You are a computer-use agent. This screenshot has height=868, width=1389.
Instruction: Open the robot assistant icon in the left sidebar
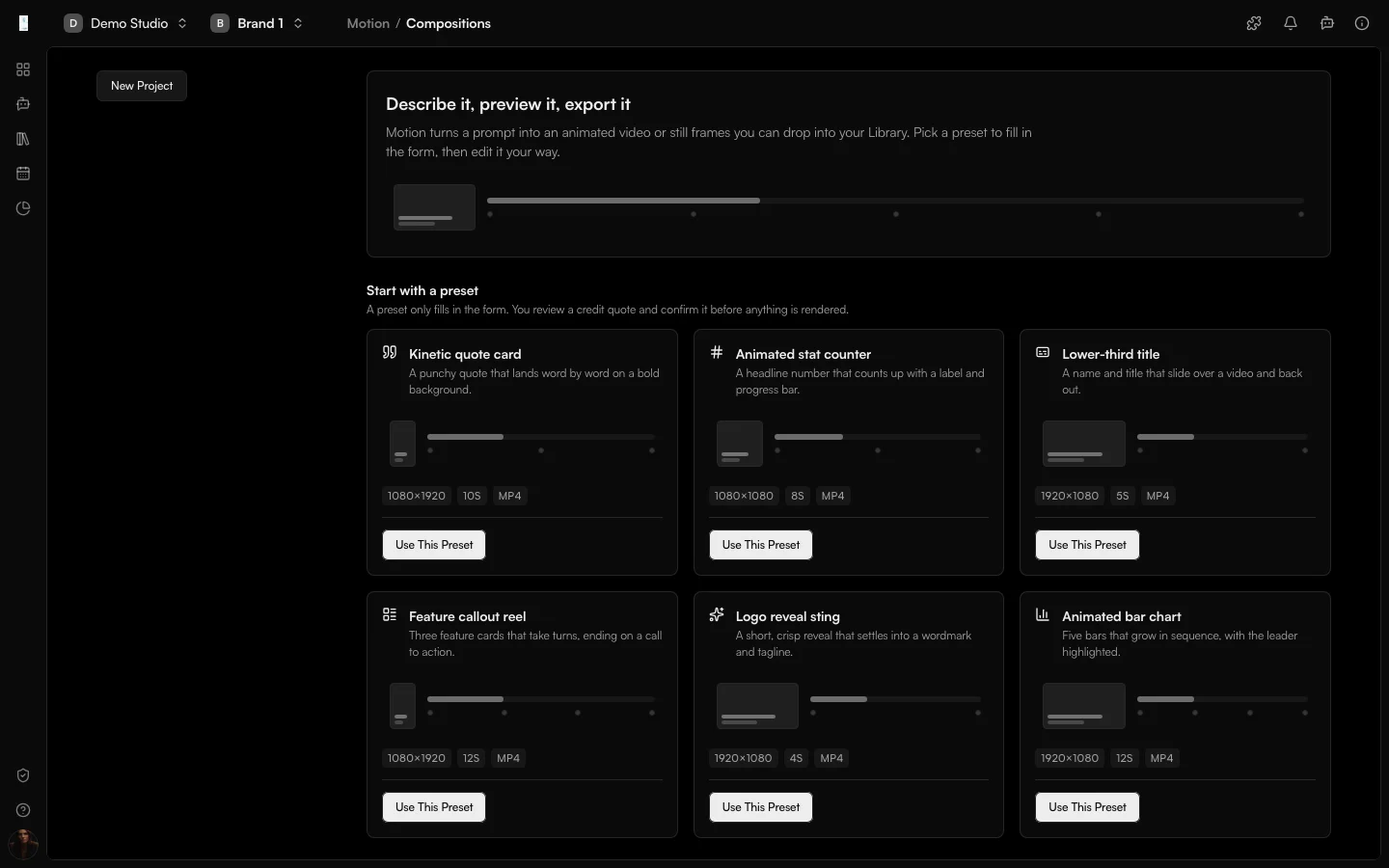pos(23,104)
